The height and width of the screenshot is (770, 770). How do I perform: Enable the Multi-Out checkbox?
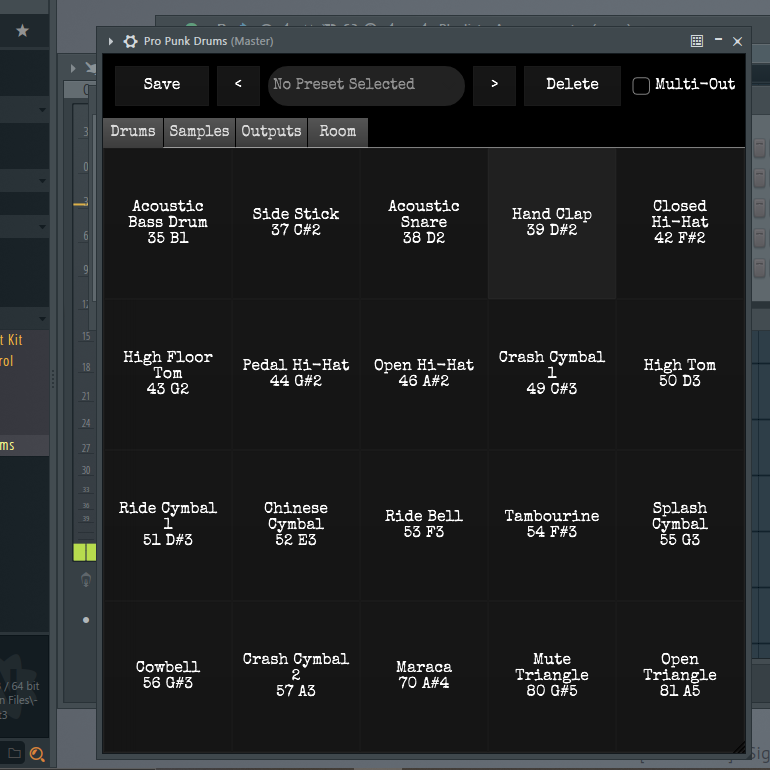641,86
